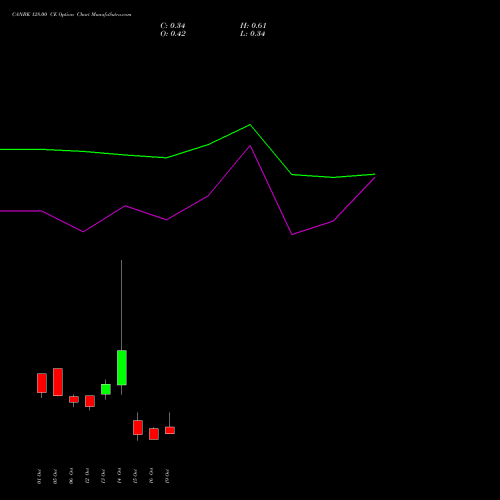Select the small red candle for 06 Oct
Screen dimensions: 500x500
tap(74, 399)
